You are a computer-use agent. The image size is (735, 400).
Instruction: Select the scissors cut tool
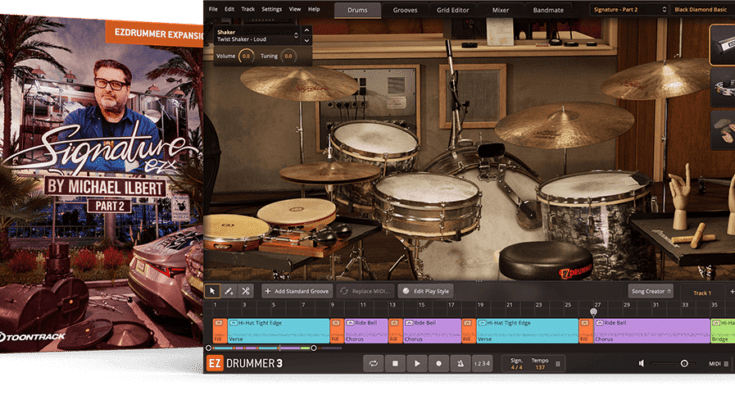click(246, 291)
